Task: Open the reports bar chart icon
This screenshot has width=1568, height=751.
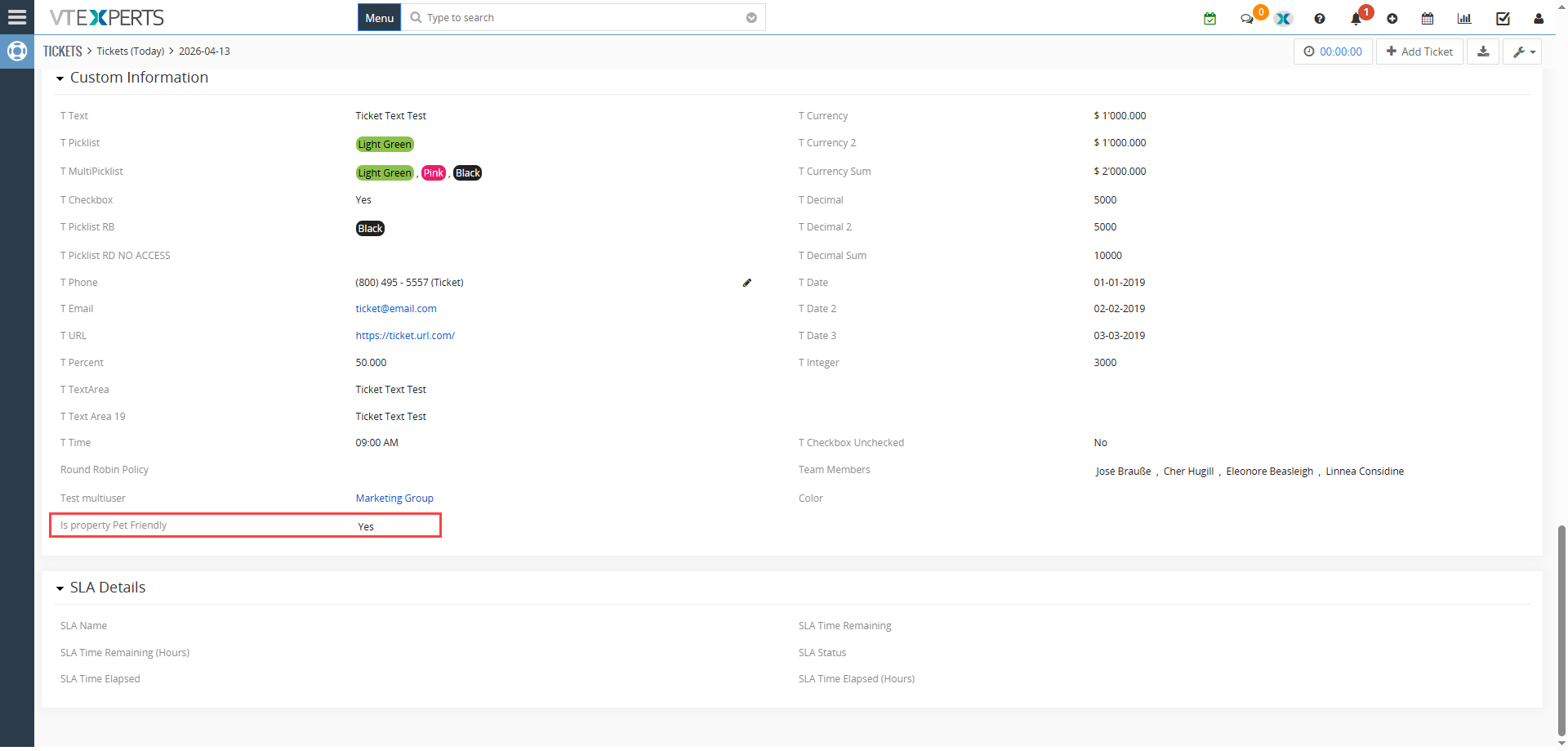Action: tap(1464, 19)
